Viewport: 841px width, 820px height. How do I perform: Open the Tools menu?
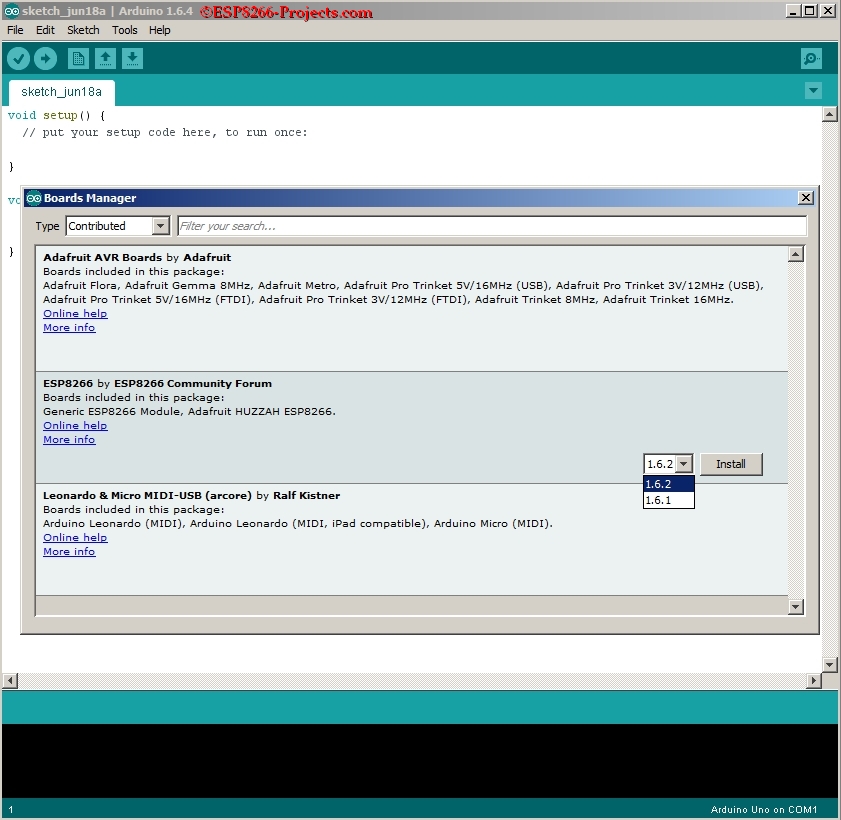tap(124, 30)
